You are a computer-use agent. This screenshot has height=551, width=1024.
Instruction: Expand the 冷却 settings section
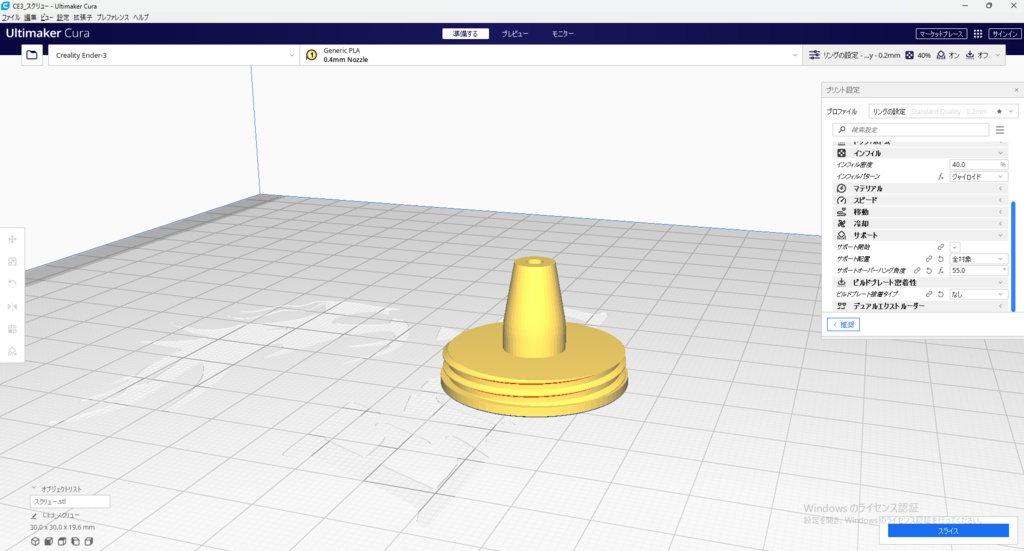[920, 223]
